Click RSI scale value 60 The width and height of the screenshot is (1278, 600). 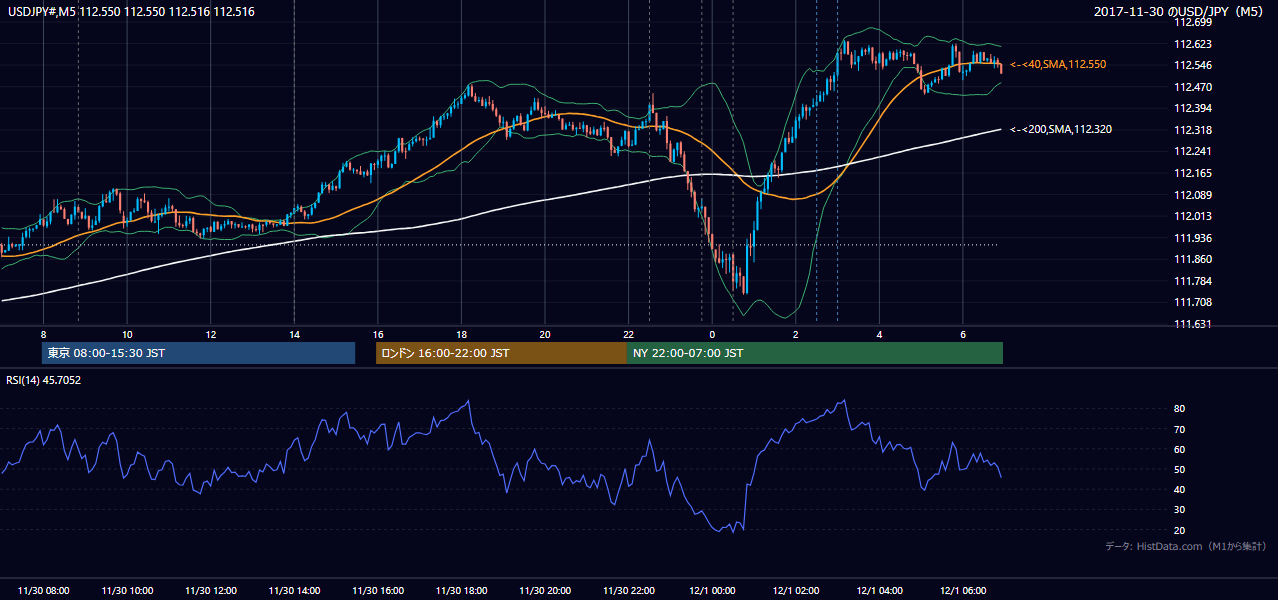1180,449
